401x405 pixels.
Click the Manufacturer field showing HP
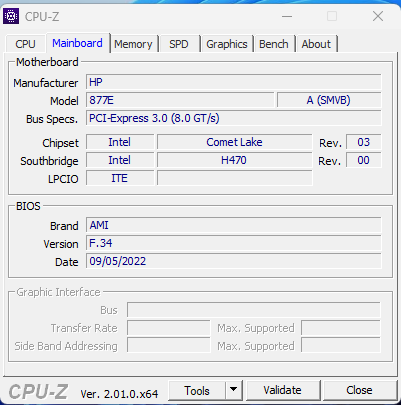click(x=234, y=82)
